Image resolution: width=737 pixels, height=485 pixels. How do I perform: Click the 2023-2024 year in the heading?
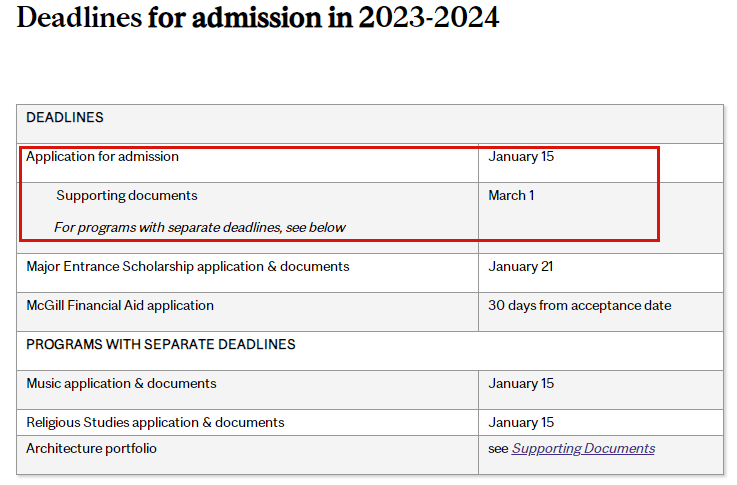(426, 18)
